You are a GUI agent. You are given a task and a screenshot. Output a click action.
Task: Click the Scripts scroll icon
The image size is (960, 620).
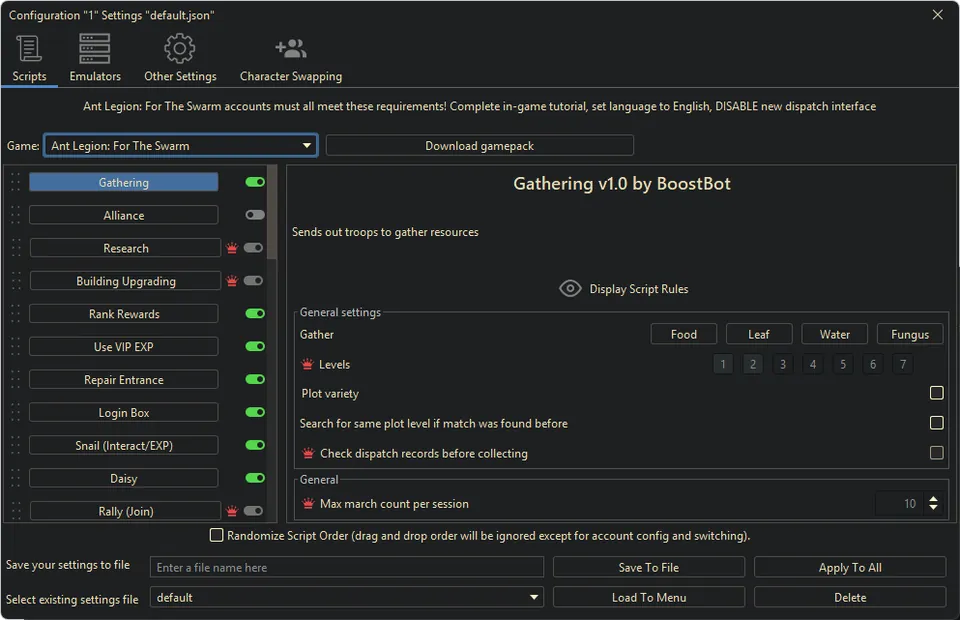click(x=29, y=48)
